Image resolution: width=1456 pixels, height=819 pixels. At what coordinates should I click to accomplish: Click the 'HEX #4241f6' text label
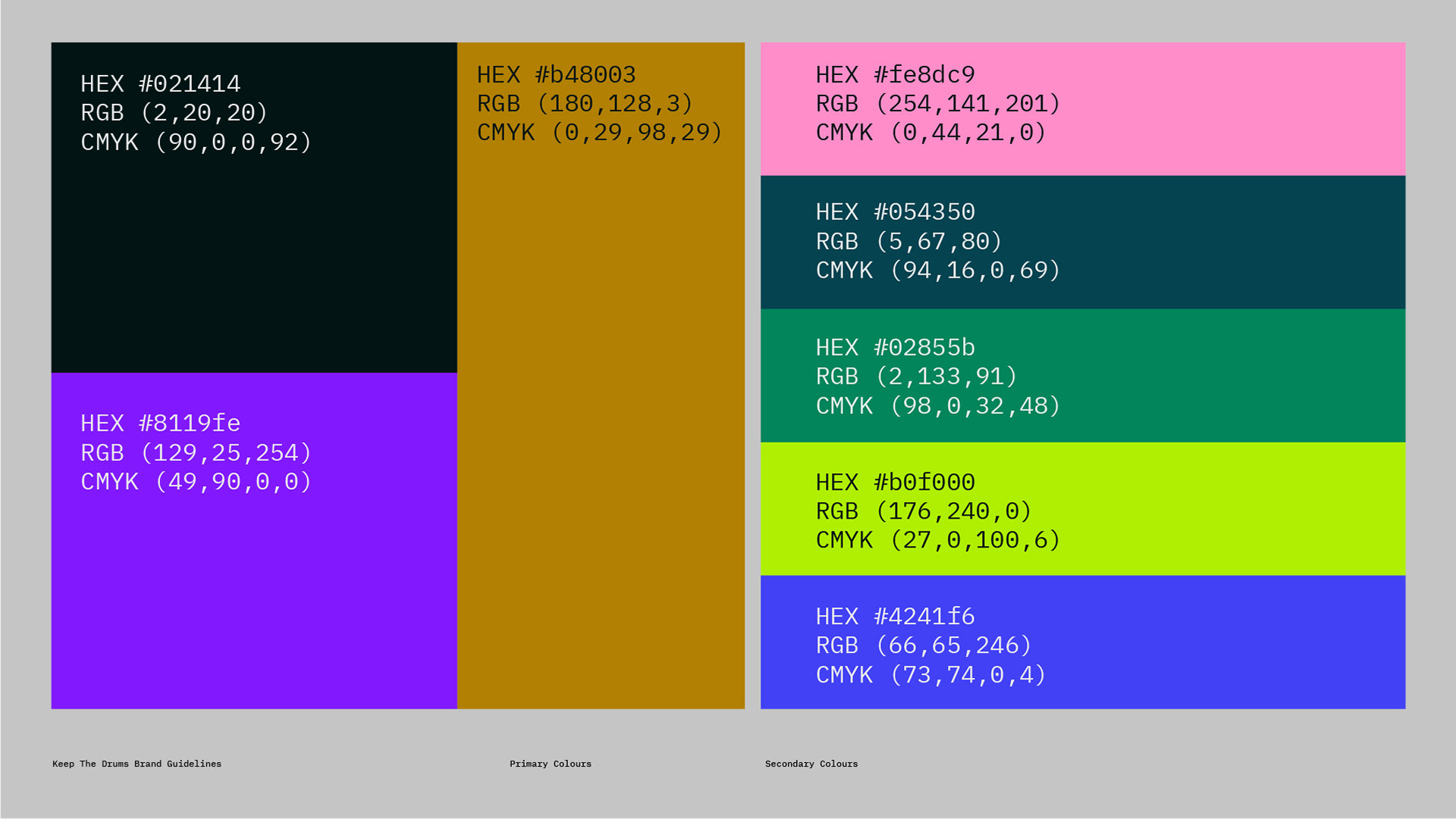click(895, 617)
